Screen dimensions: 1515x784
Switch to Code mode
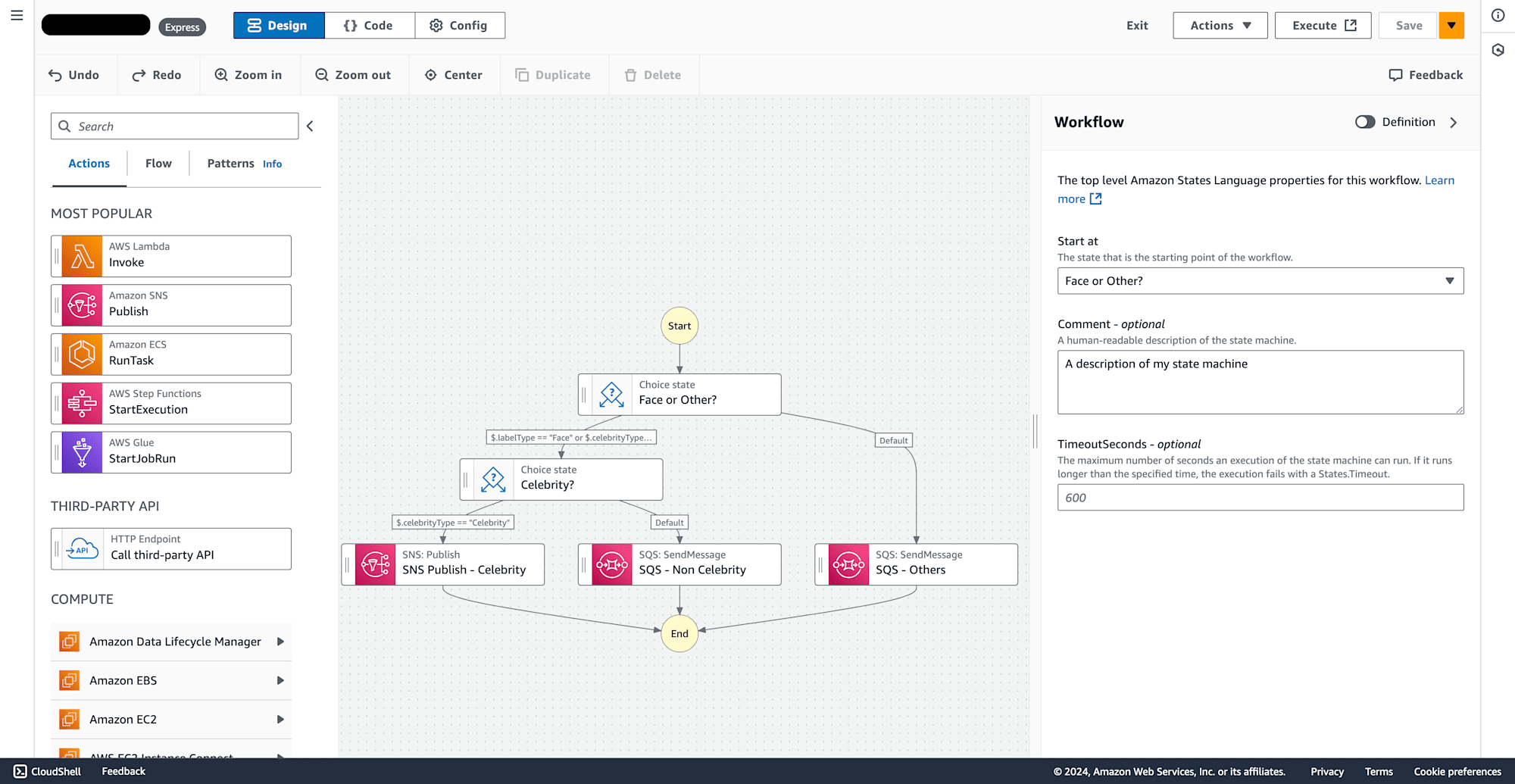click(x=369, y=25)
